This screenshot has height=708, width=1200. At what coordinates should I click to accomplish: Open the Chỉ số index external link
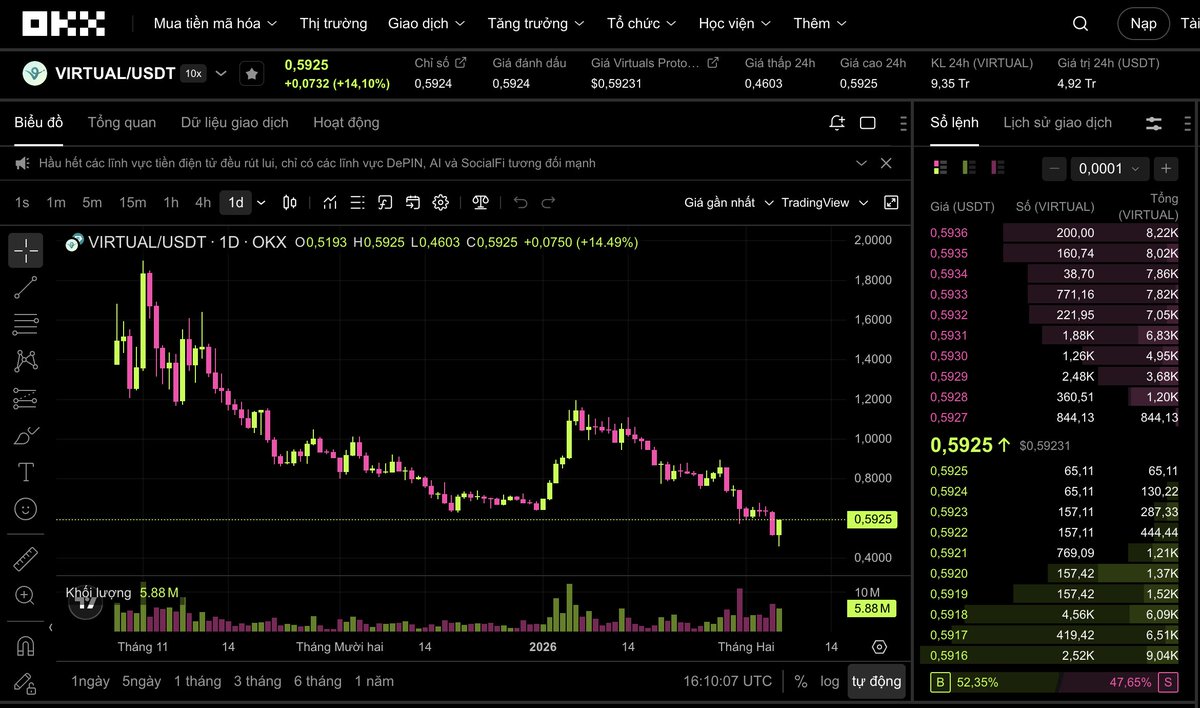pos(460,63)
